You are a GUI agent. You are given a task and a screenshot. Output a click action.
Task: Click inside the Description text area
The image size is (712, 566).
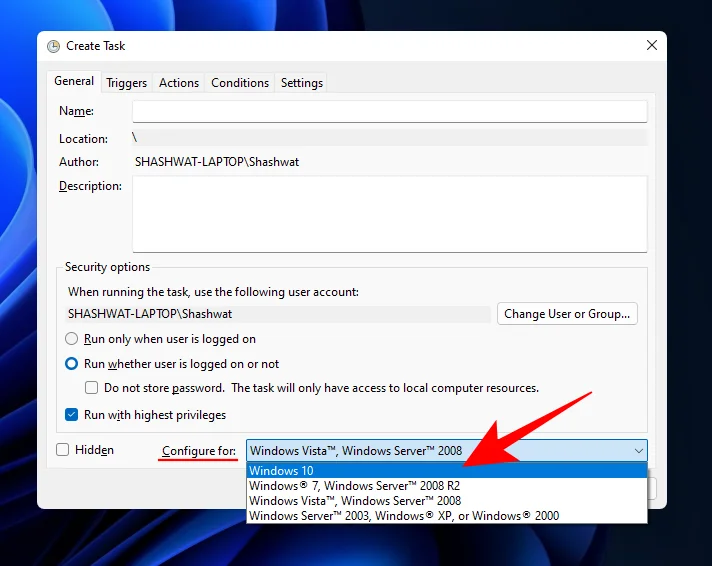(390, 214)
